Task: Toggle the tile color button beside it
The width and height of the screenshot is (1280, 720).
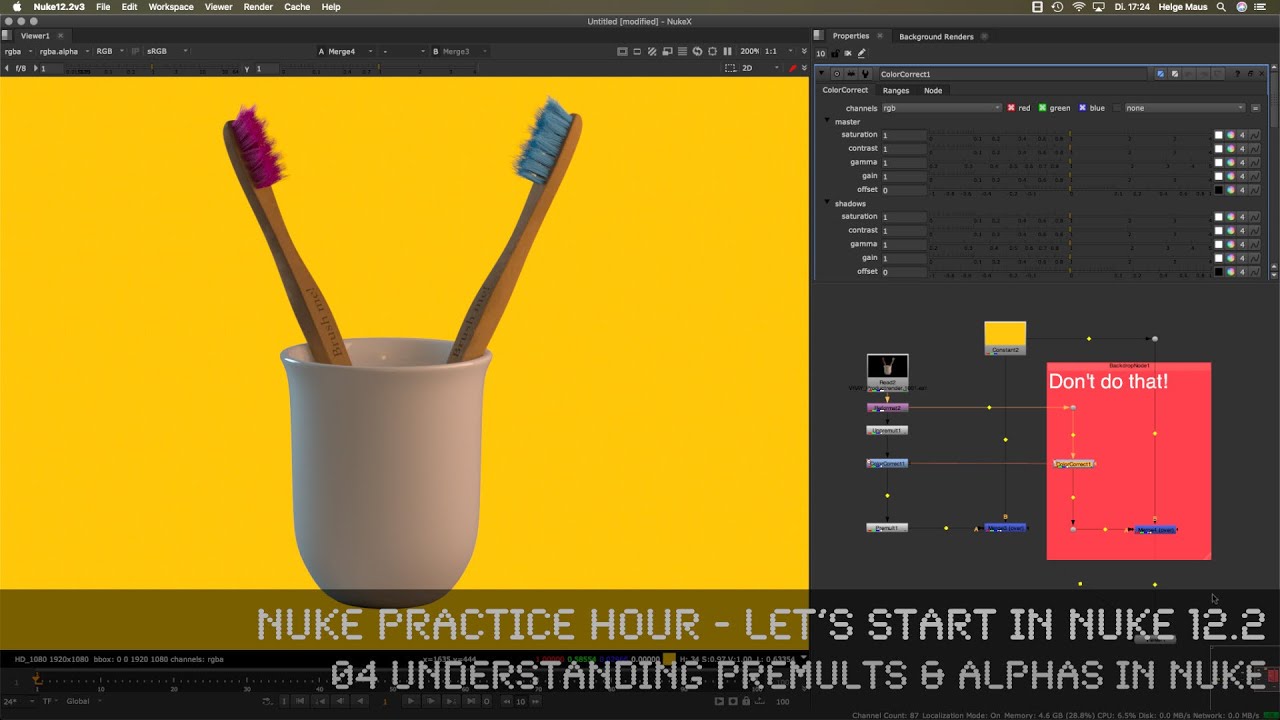Action: (1174, 74)
